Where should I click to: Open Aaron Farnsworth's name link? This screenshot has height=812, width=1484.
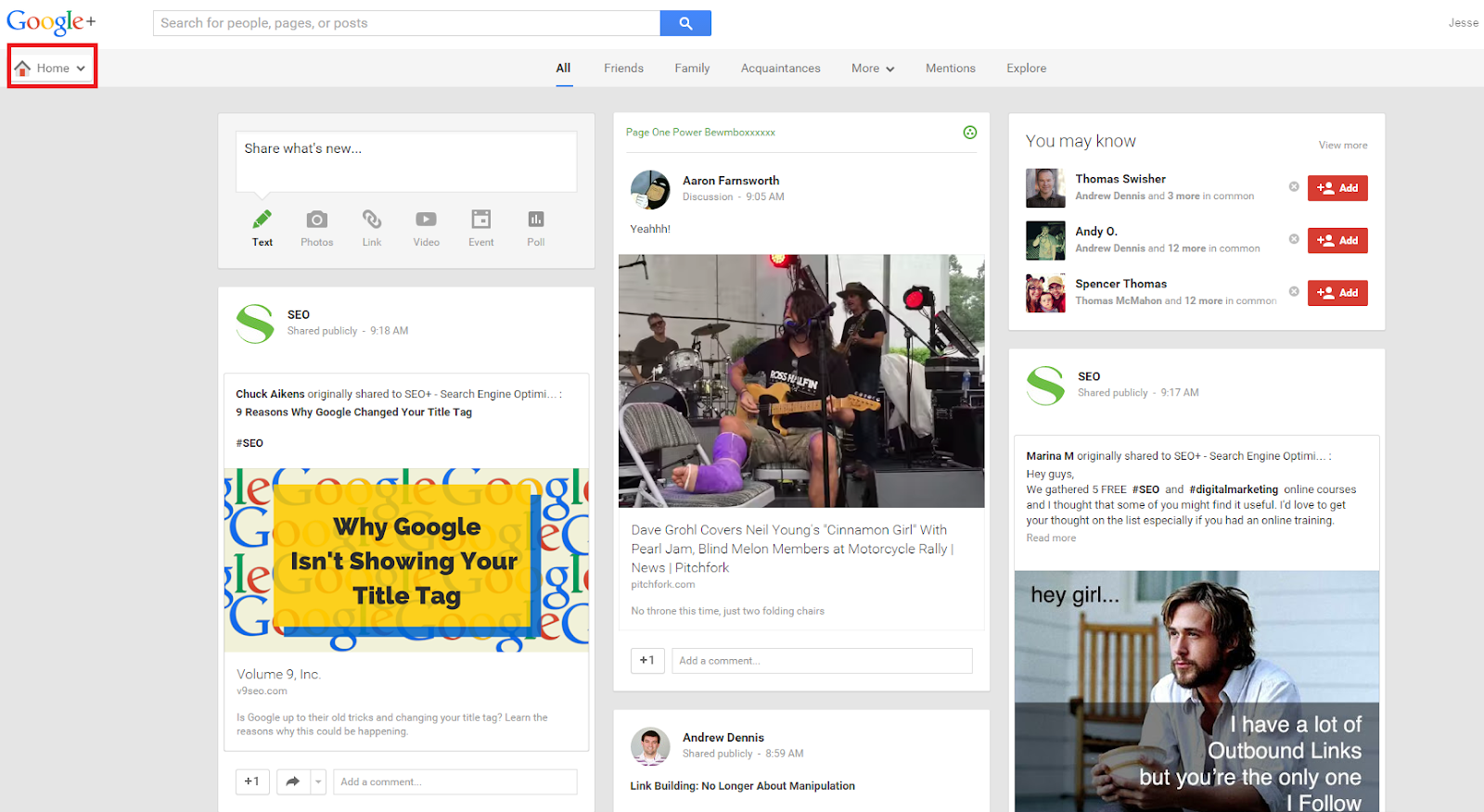click(731, 181)
